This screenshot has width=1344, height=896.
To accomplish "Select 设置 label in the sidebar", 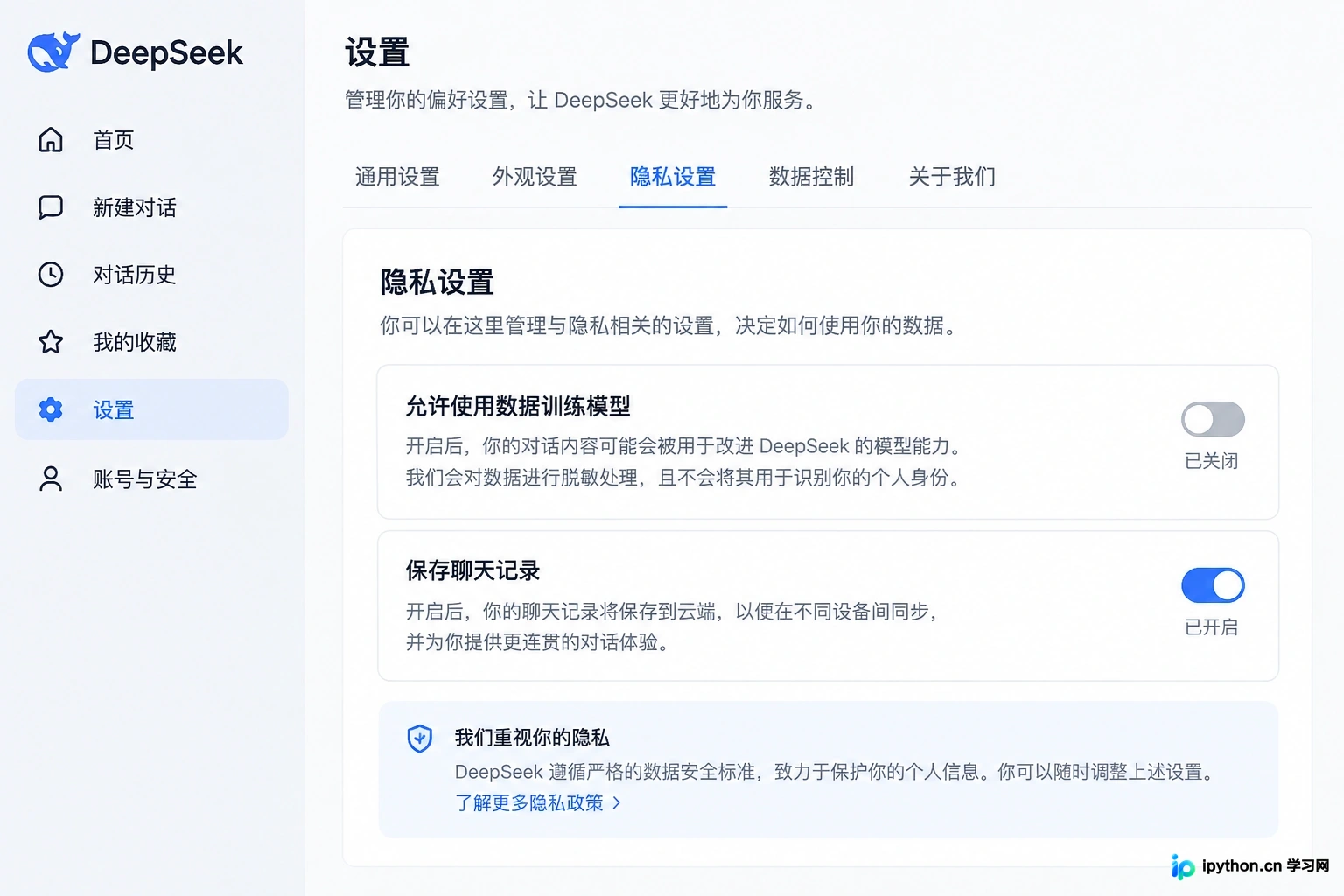I will click(x=114, y=410).
